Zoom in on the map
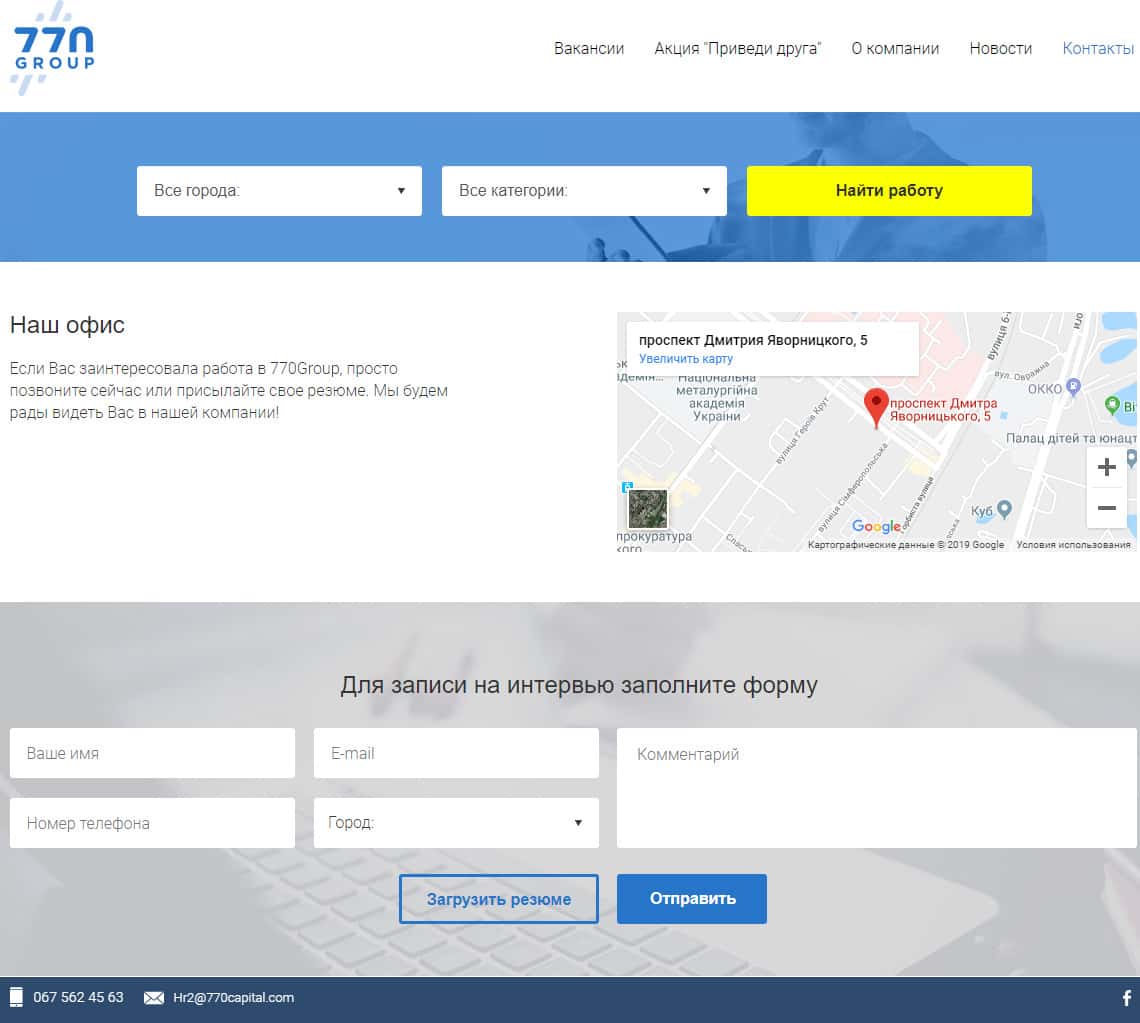1140x1023 pixels. point(1106,467)
